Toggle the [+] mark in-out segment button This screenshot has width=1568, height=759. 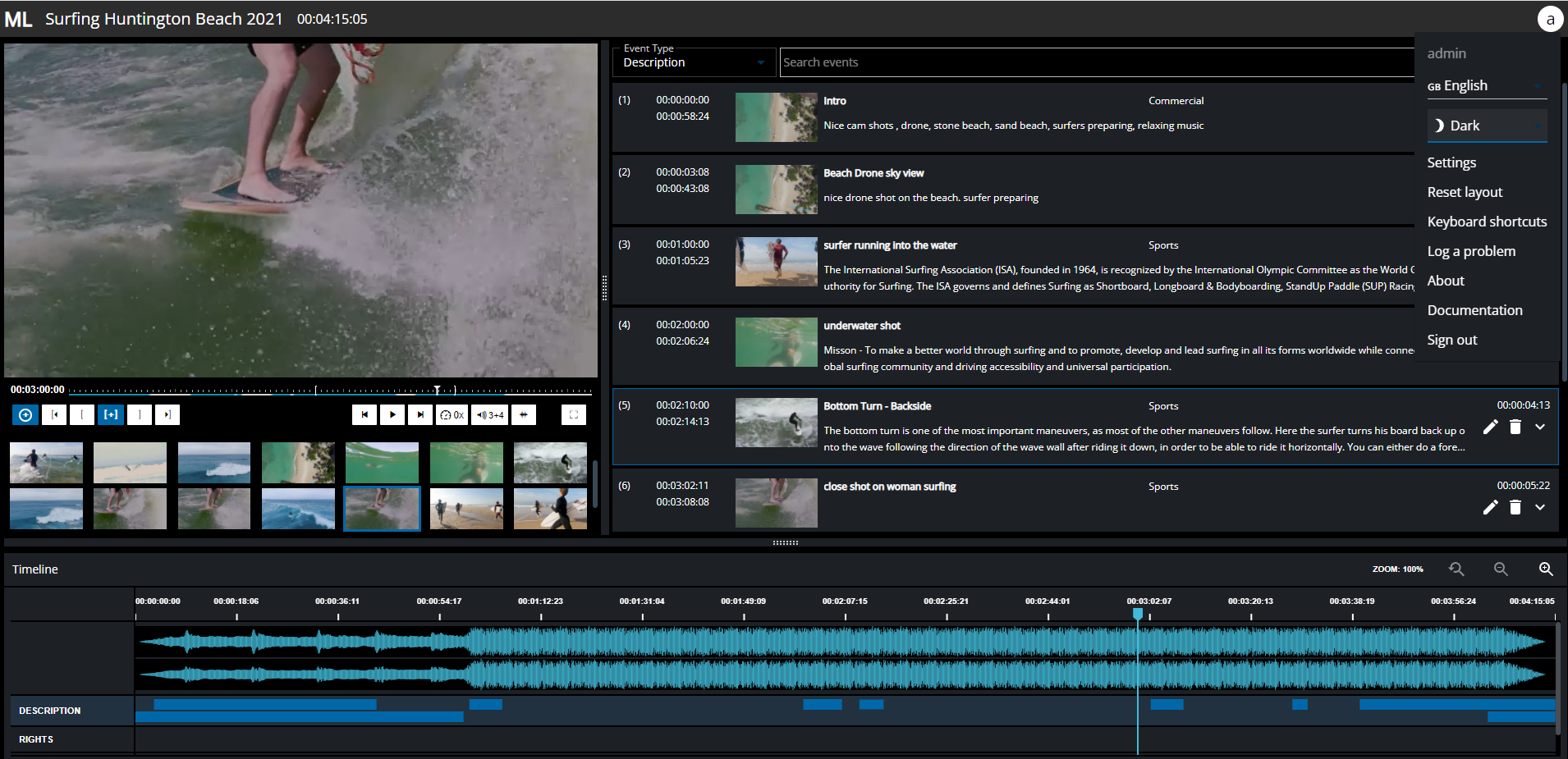click(x=111, y=415)
